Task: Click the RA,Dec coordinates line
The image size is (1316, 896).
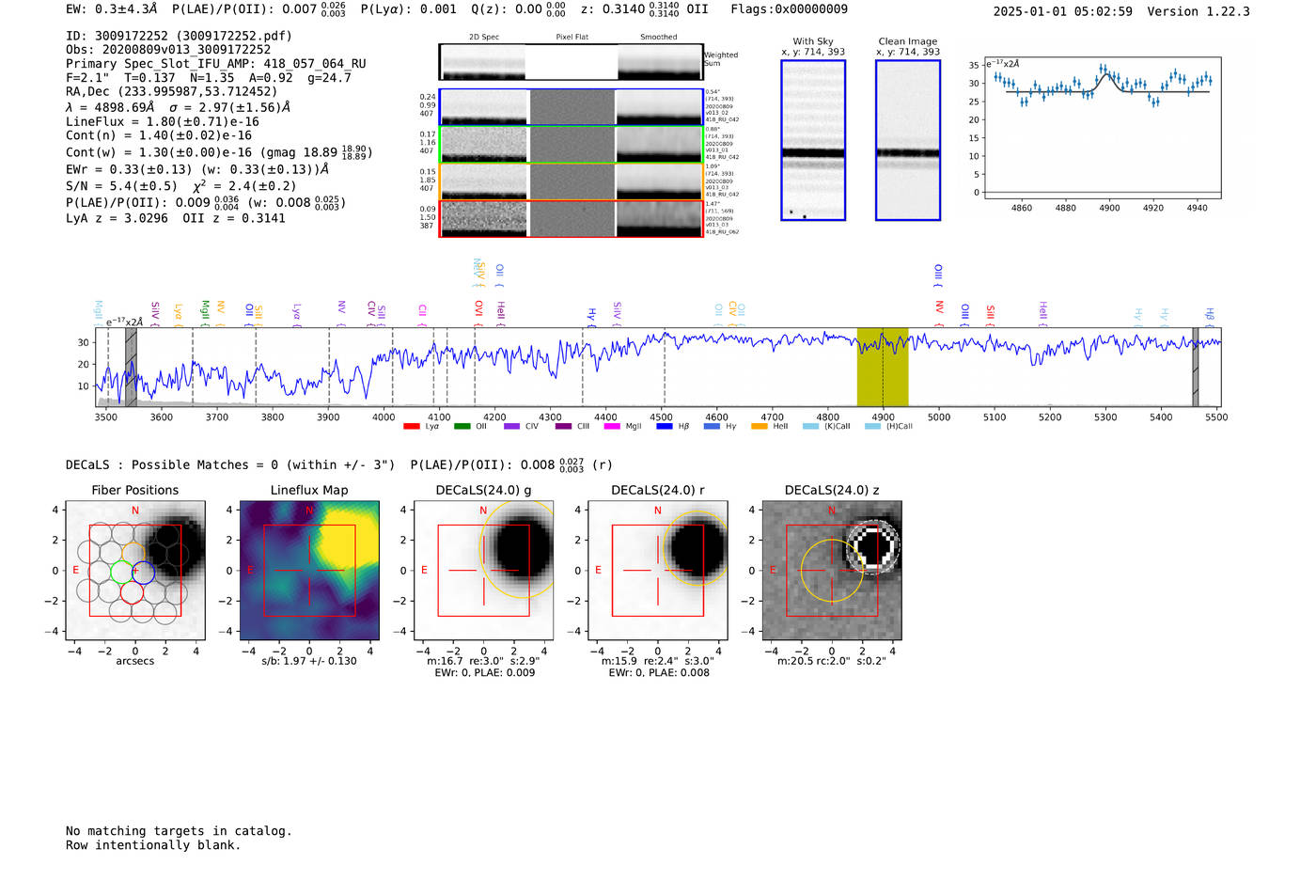Action: click(x=172, y=92)
